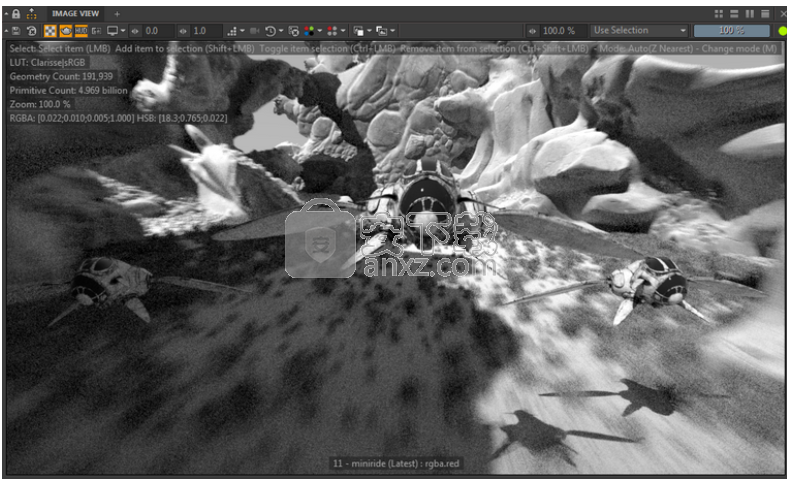787x479 pixels.
Task: Click the Primitive Count: 4.969 billion text
Action: [69, 91]
